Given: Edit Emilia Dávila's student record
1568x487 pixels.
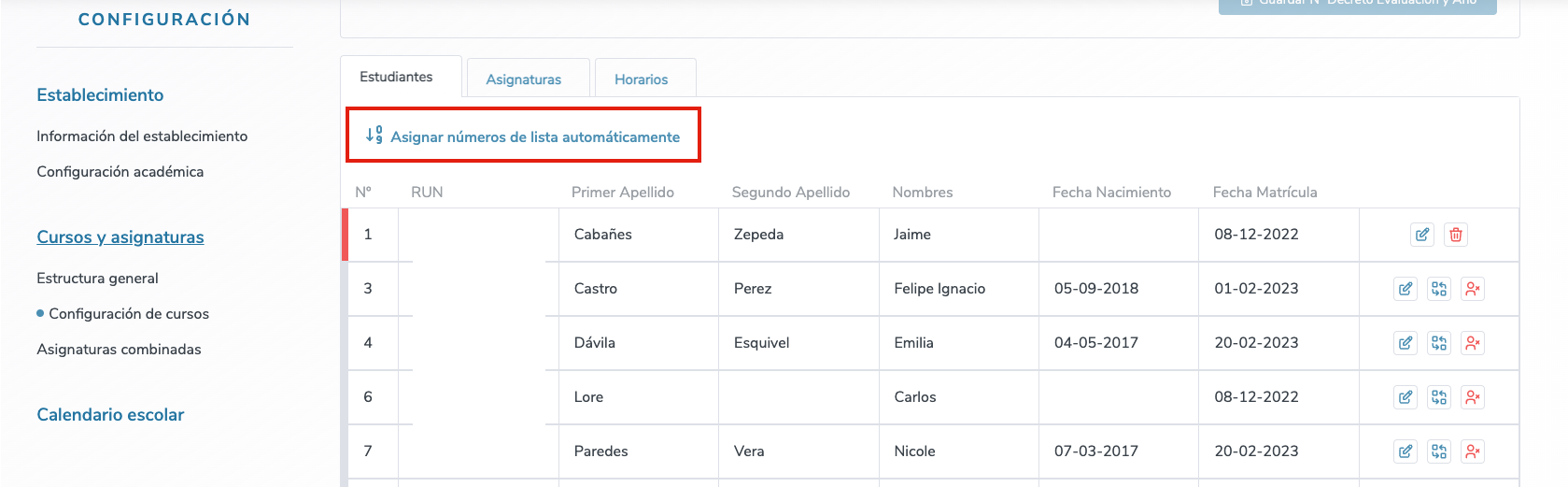Looking at the screenshot, I should [x=1405, y=343].
